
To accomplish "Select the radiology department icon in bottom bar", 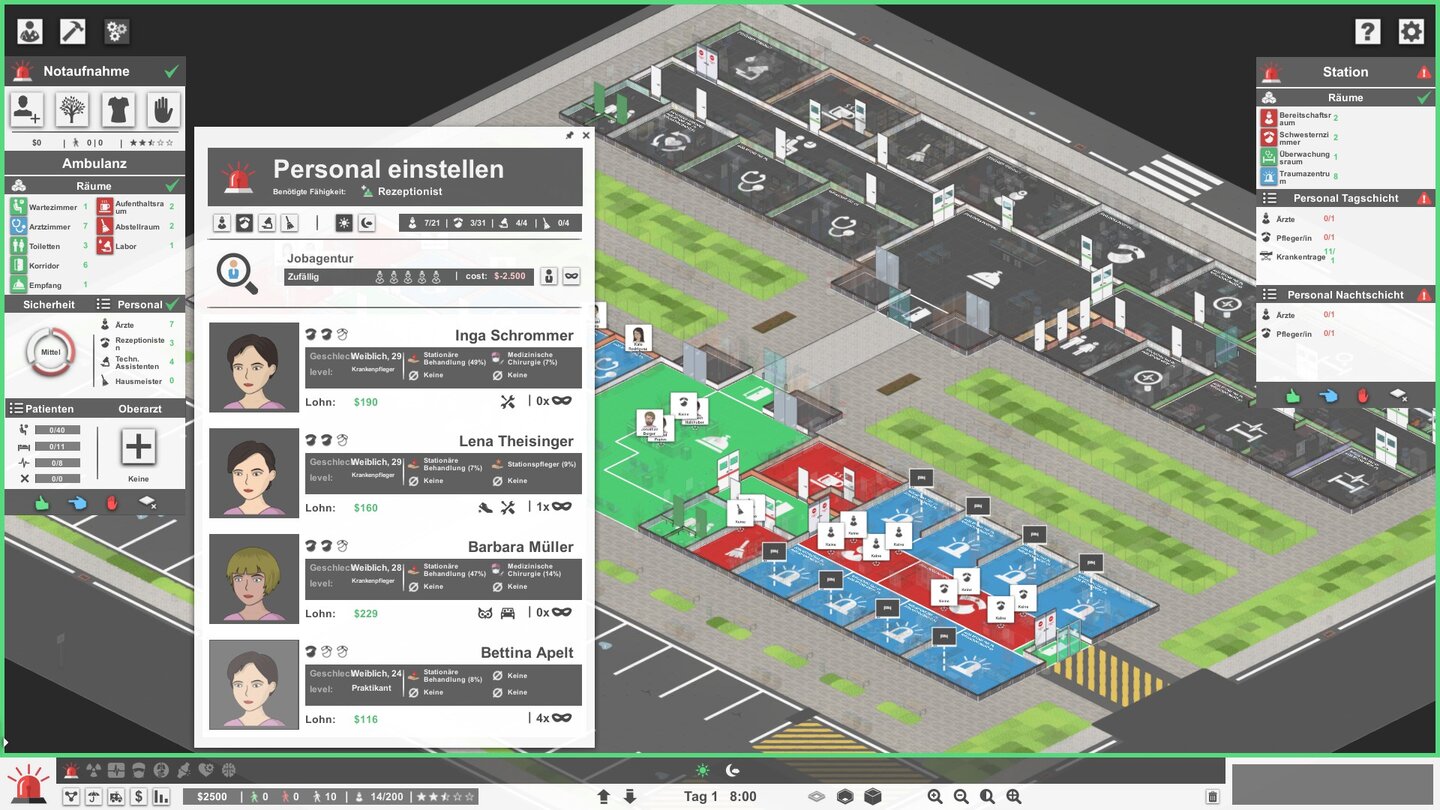I will [x=94, y=771].
